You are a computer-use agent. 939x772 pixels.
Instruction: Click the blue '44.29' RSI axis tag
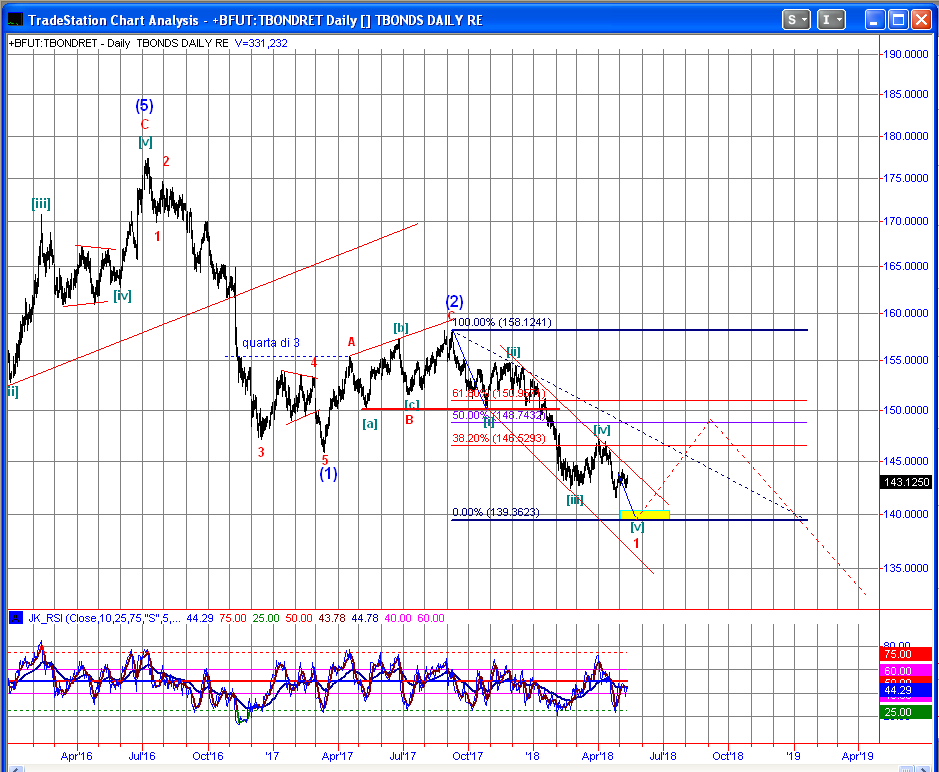[x=907, y=691]
